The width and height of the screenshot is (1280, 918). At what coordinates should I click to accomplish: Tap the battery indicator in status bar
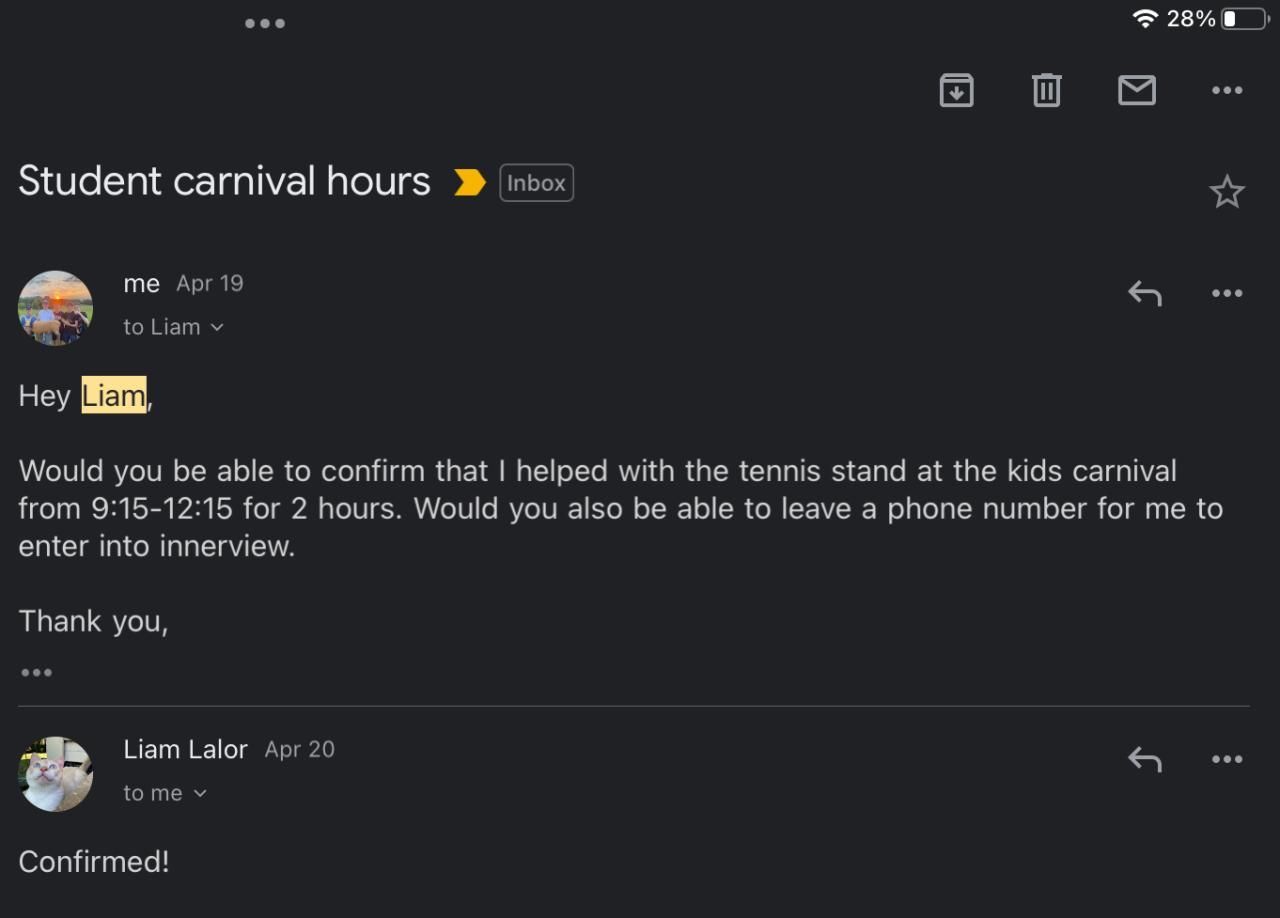(1243, 19)
